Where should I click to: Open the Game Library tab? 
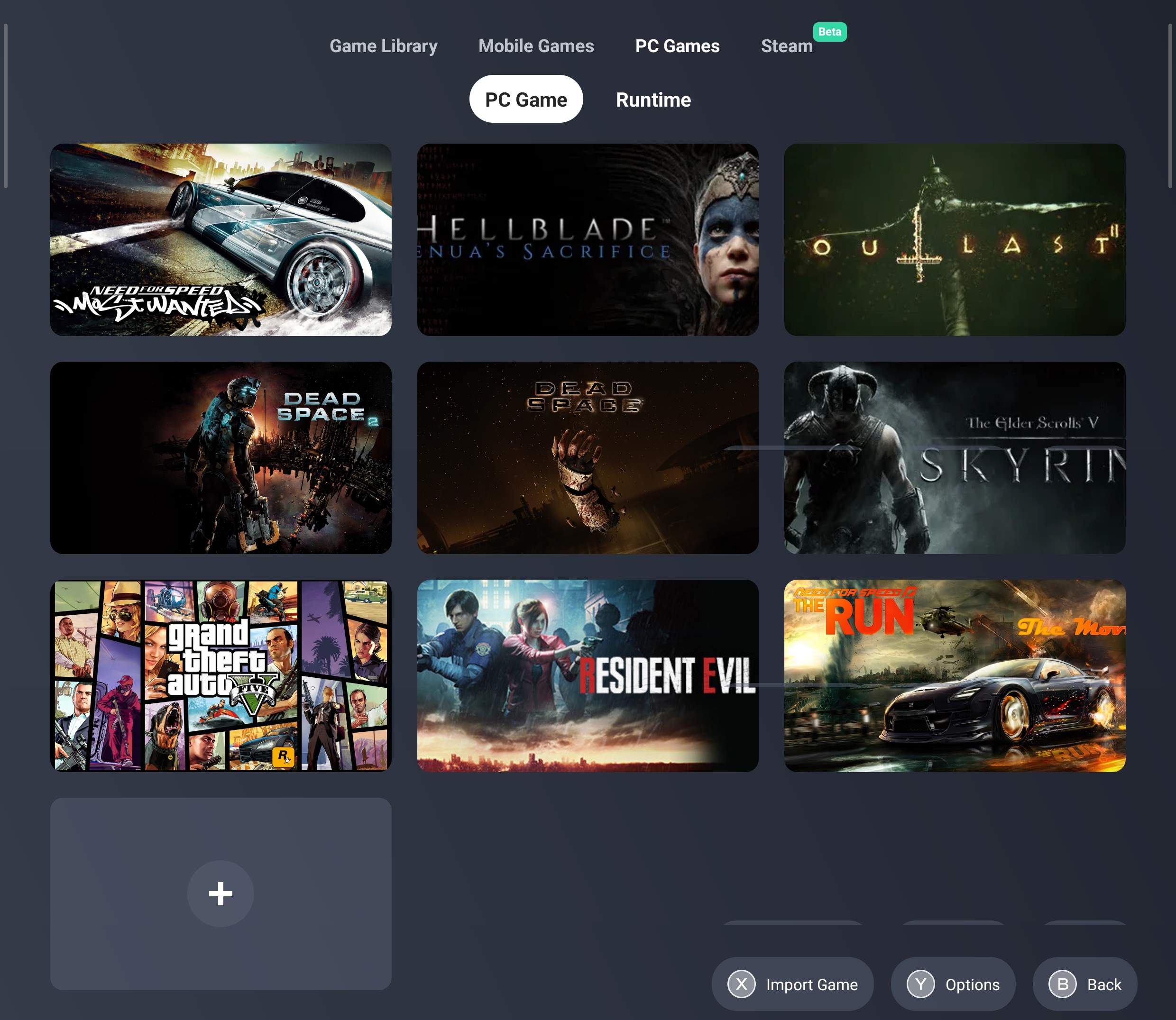(383, 46)
